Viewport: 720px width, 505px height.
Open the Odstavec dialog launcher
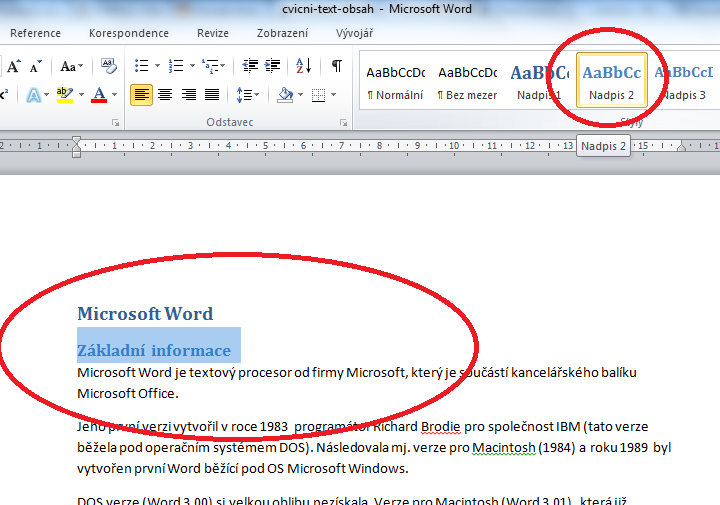(343, 123)
